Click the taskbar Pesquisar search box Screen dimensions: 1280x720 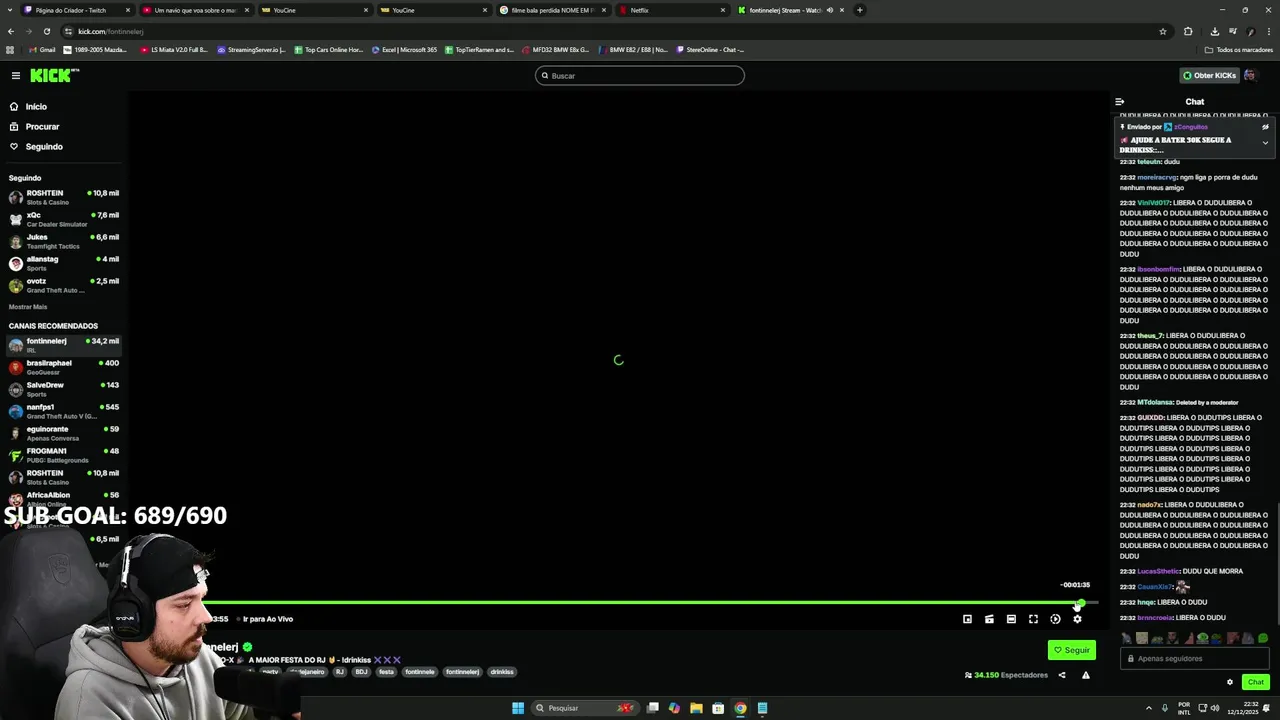pyautogui.click(x=585, y=708)
